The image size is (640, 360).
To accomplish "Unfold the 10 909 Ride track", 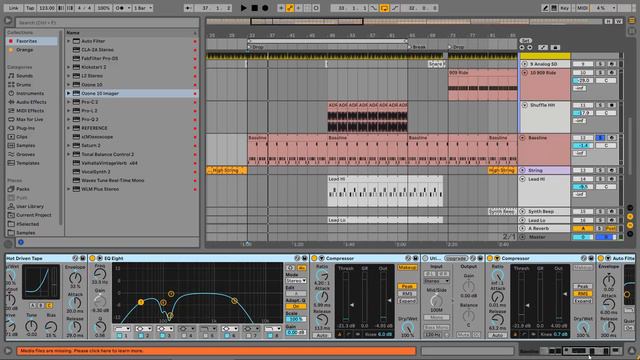I will click(524, 73).
